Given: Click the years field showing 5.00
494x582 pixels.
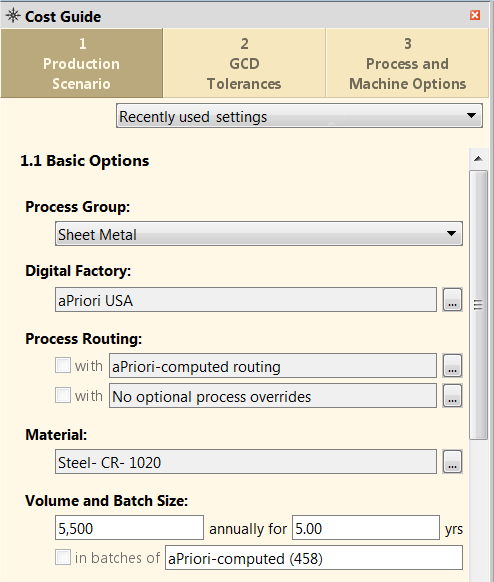Looking at the screenshot, I should 366,527.
